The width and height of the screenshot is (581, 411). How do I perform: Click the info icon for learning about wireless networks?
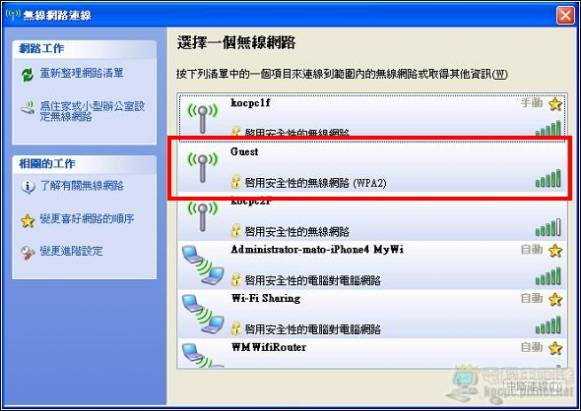coord(27,186)
